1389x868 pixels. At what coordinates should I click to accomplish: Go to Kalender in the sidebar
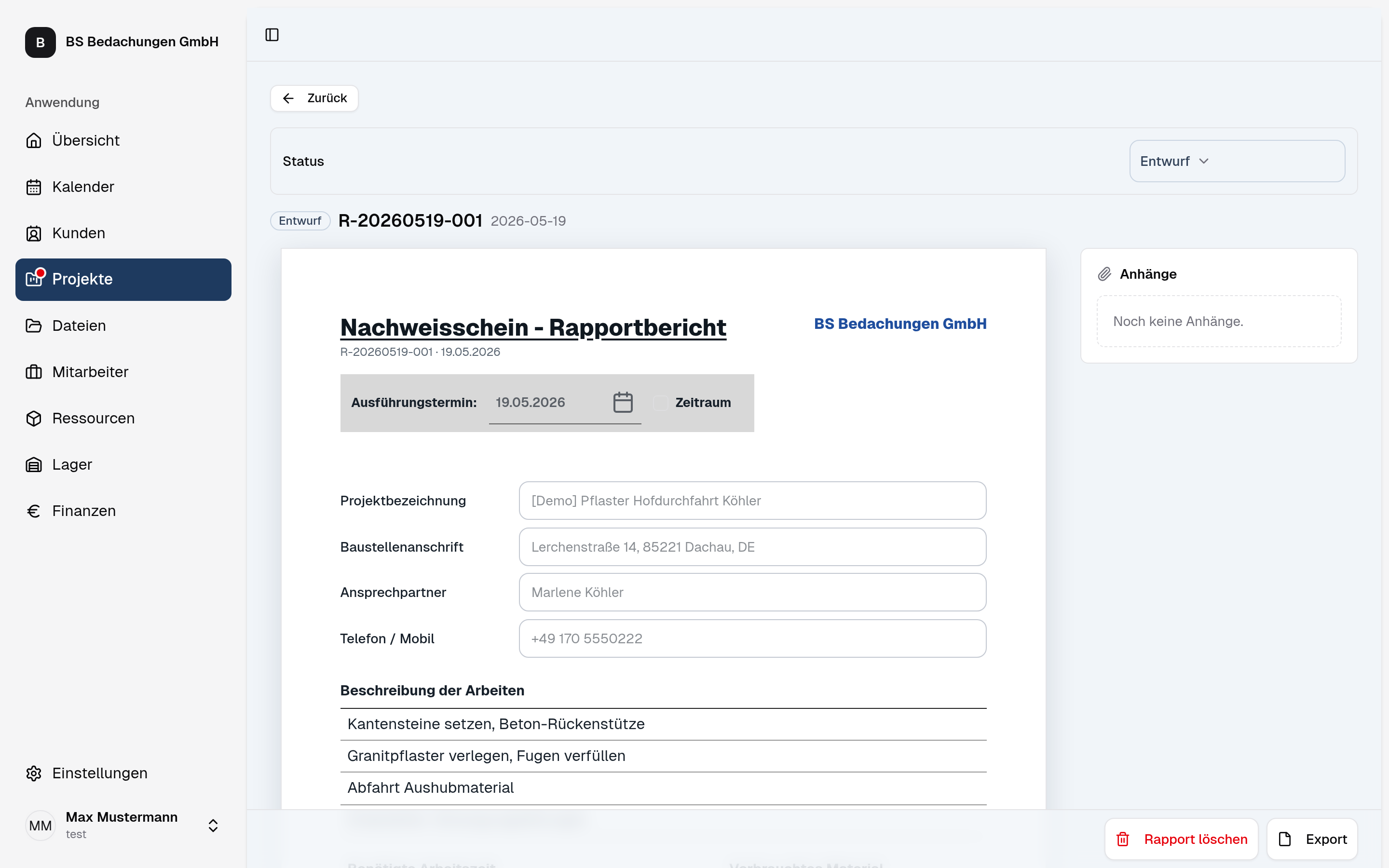pyautogui.click(x=123, y=187)
